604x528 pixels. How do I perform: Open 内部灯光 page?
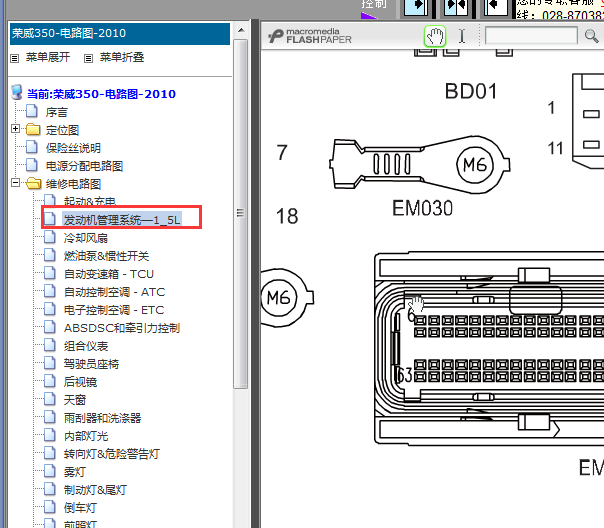[x=86, y=436]
